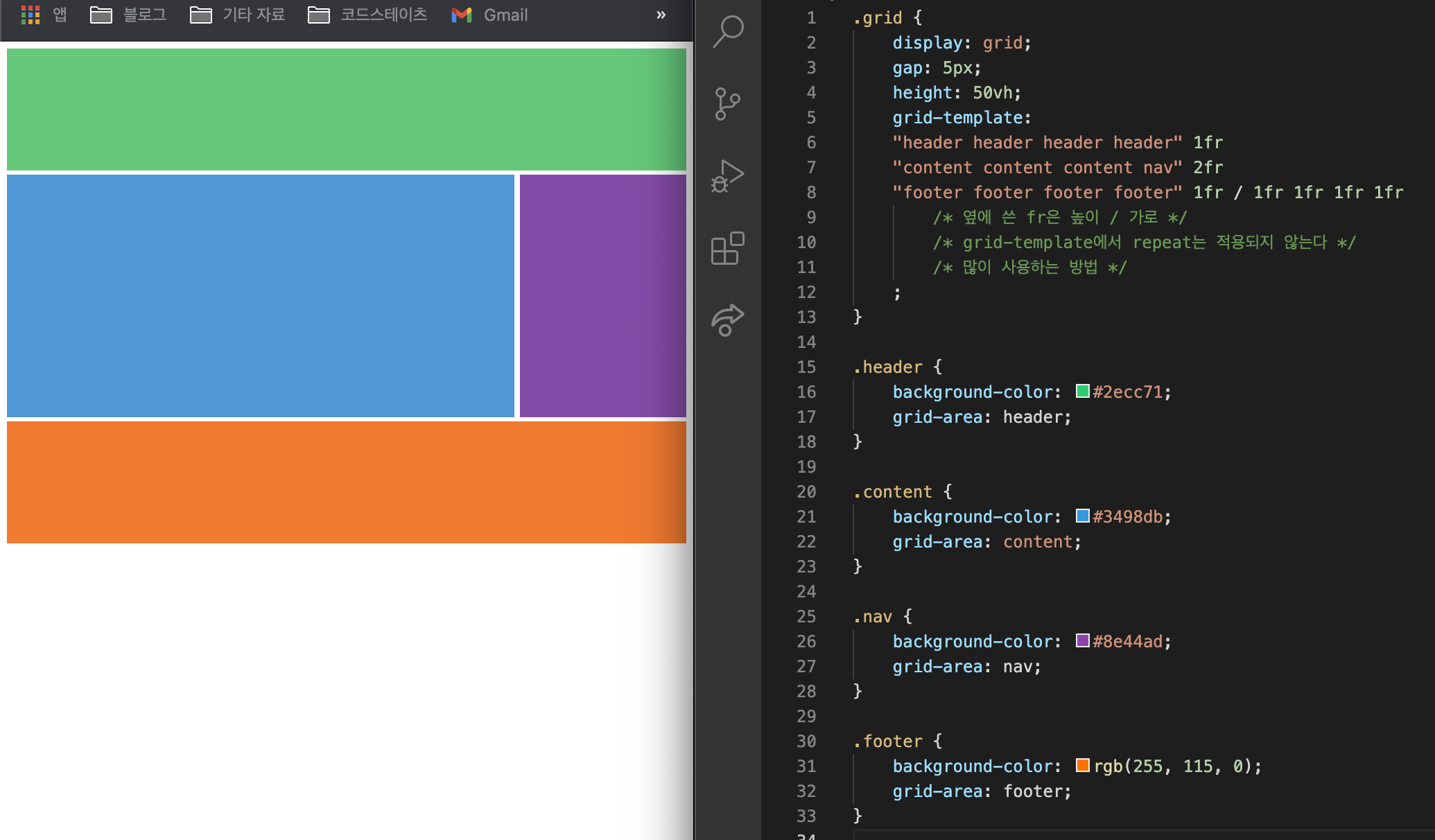Expand hidden bookmarks with the chevron
The image size is (1435, 840).
tap(661, 15)
